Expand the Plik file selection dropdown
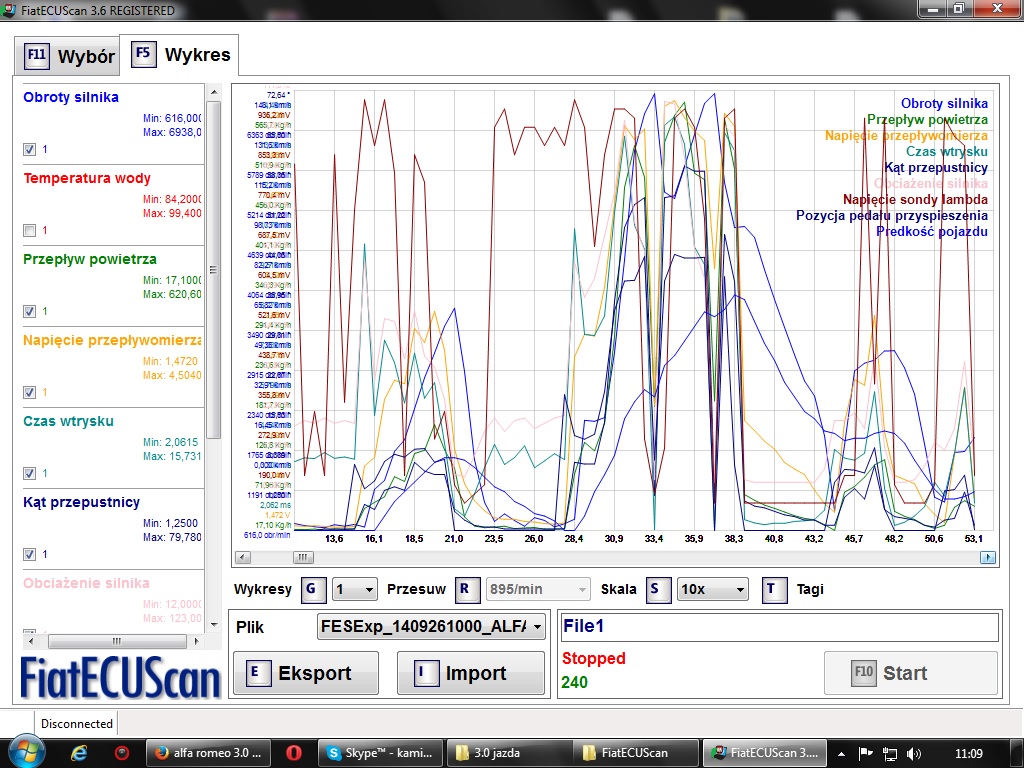 coord(538,627)
